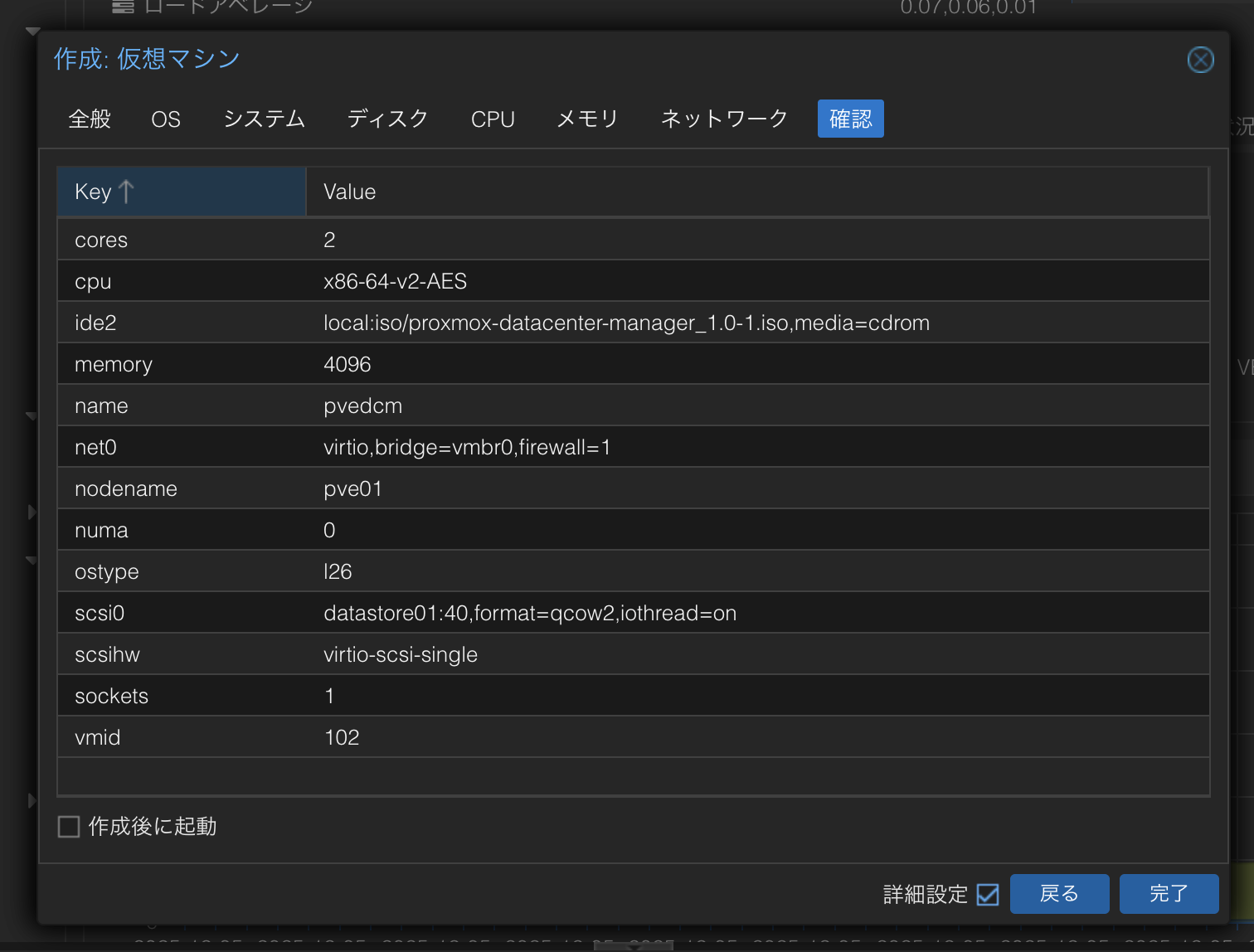Open the CPU tab
The width and height of the screenshot is (1254, 952).
tap(493, 119)
